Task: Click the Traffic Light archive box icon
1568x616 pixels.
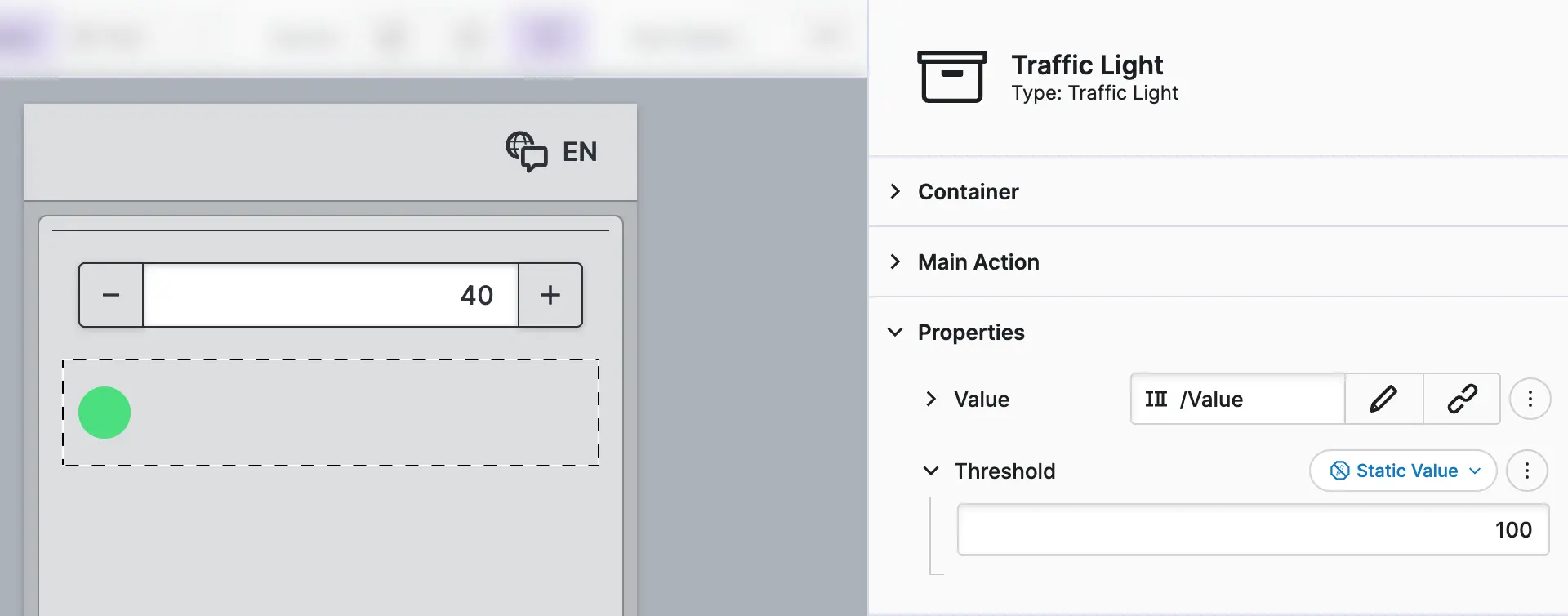Action: (951, 77)
